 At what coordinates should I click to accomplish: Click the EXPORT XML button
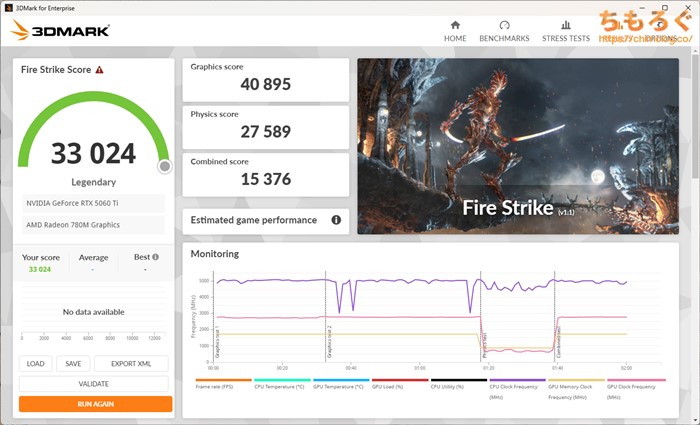tap(131, 363)
